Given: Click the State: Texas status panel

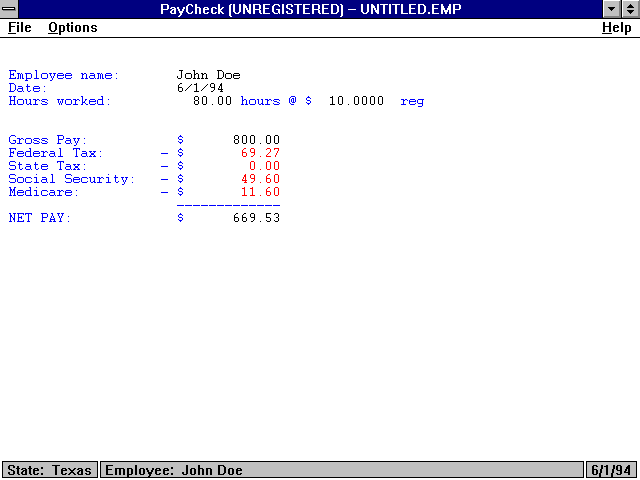Looking at the screenshot, I should pos(49,470).
